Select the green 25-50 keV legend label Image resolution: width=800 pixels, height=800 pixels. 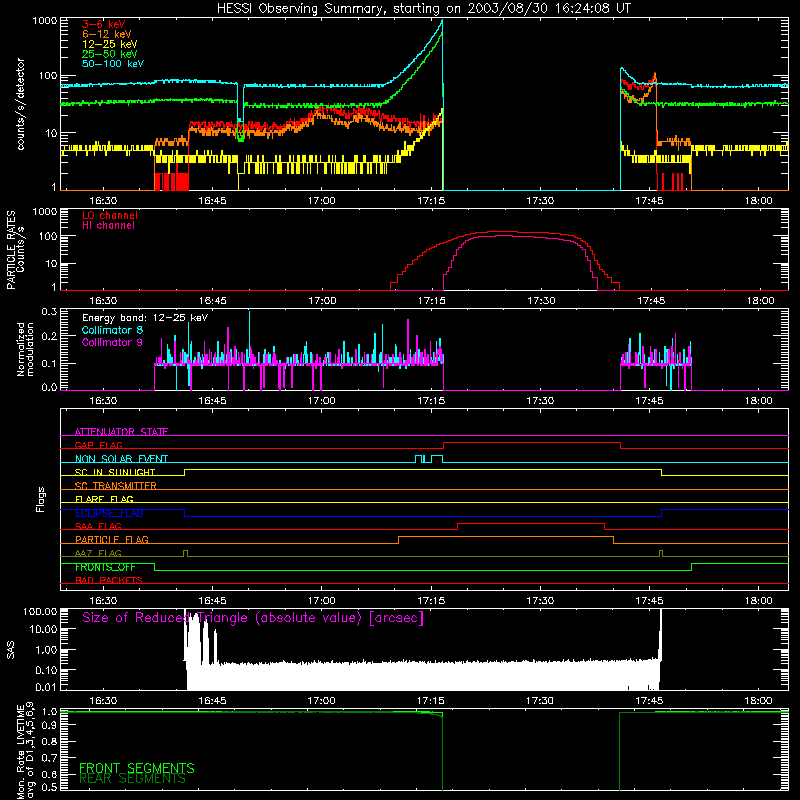pos(110,54)
